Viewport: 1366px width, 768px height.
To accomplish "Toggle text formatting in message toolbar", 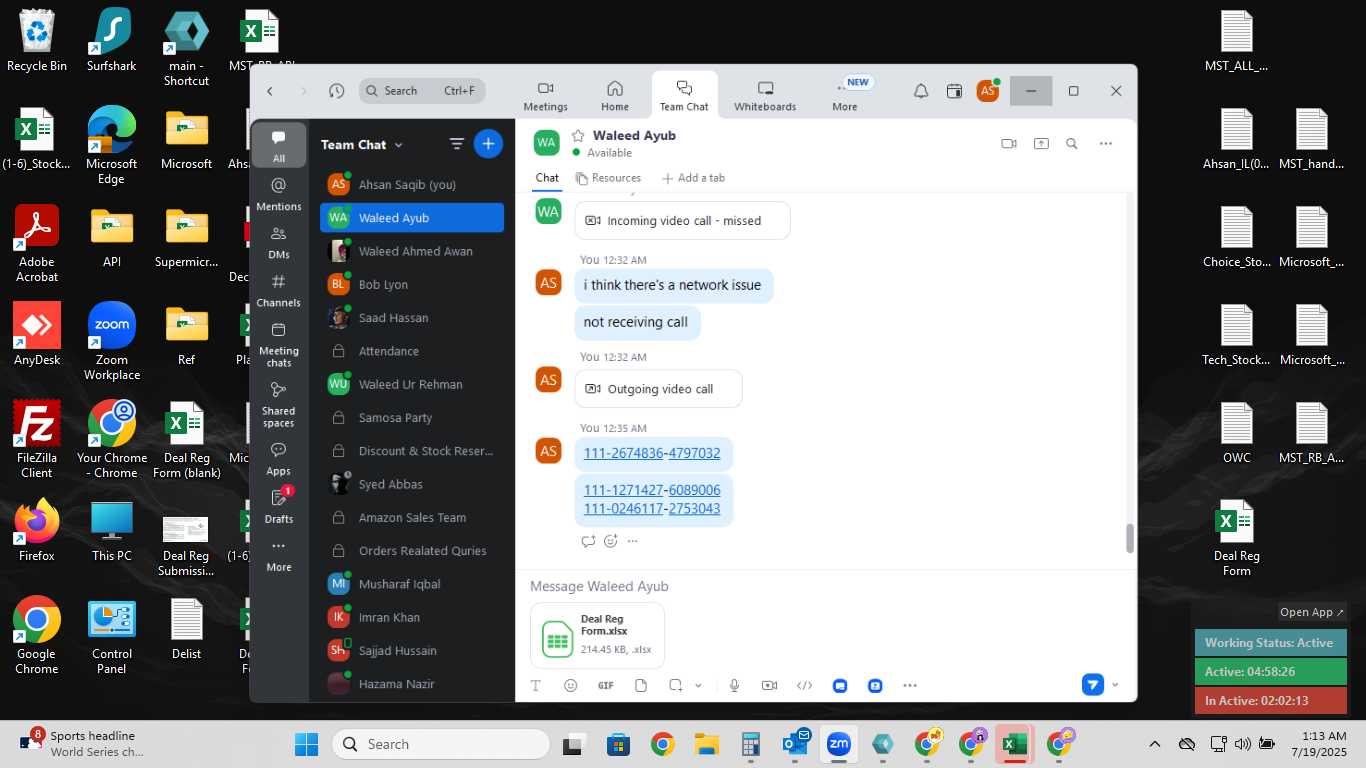I will tap(536, 686).
